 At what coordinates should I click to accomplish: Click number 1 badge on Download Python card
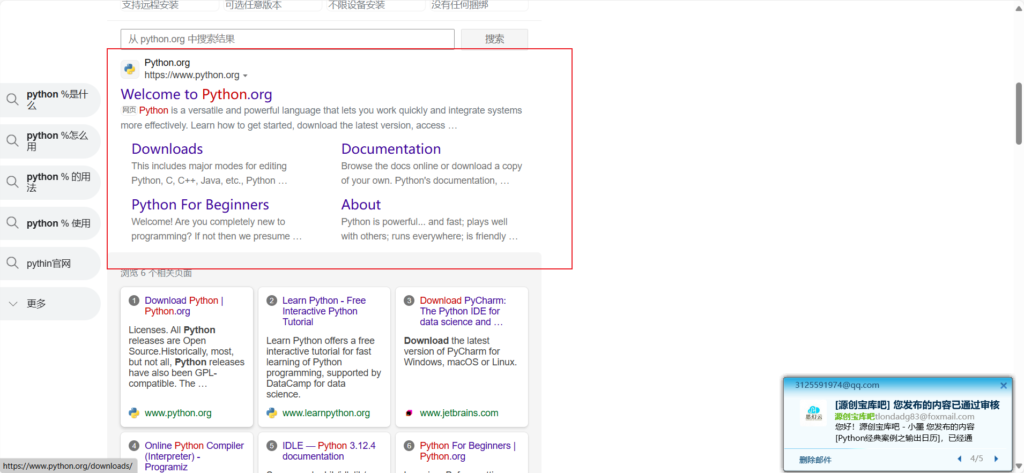pos(134,301)
